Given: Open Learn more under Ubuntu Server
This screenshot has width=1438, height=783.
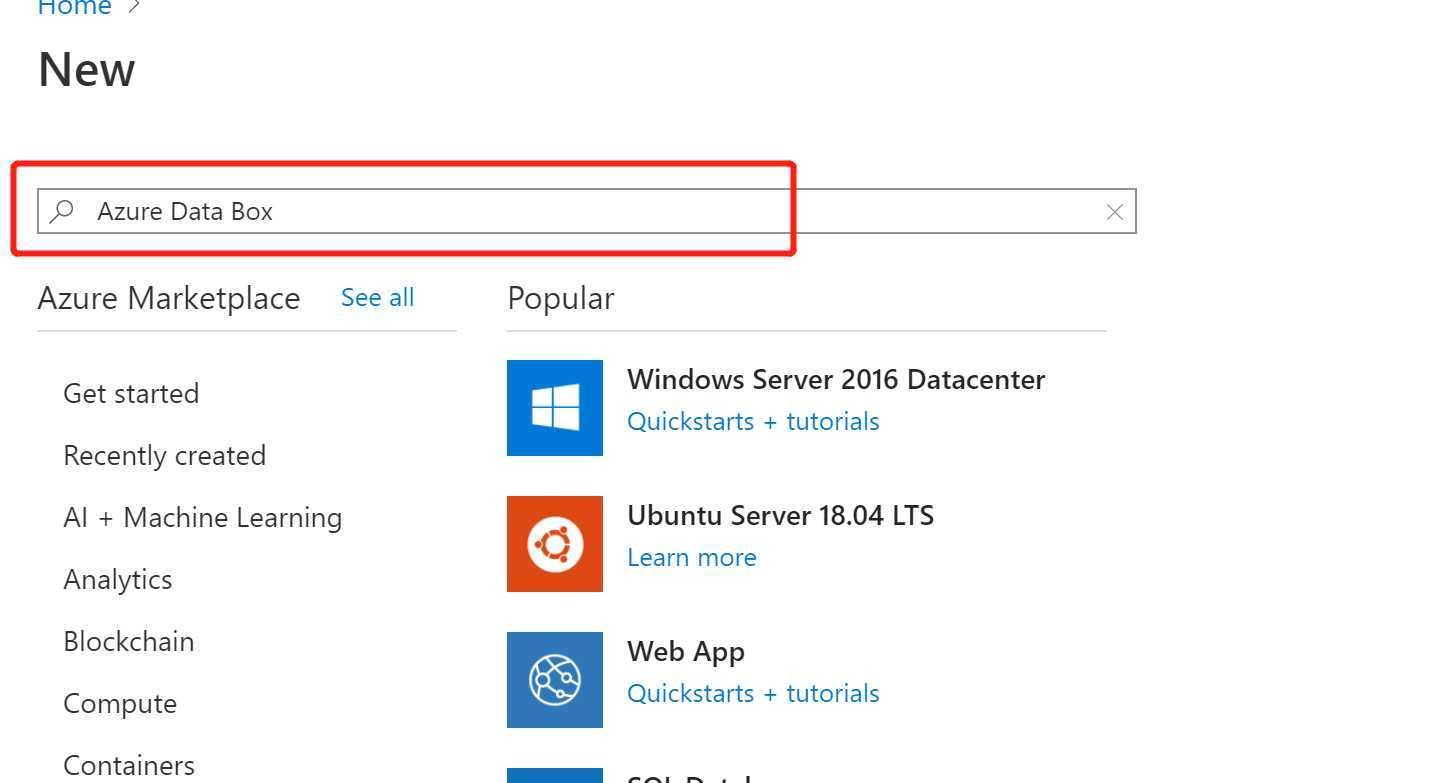Looking at the screenshot, I should pos(692,558).
